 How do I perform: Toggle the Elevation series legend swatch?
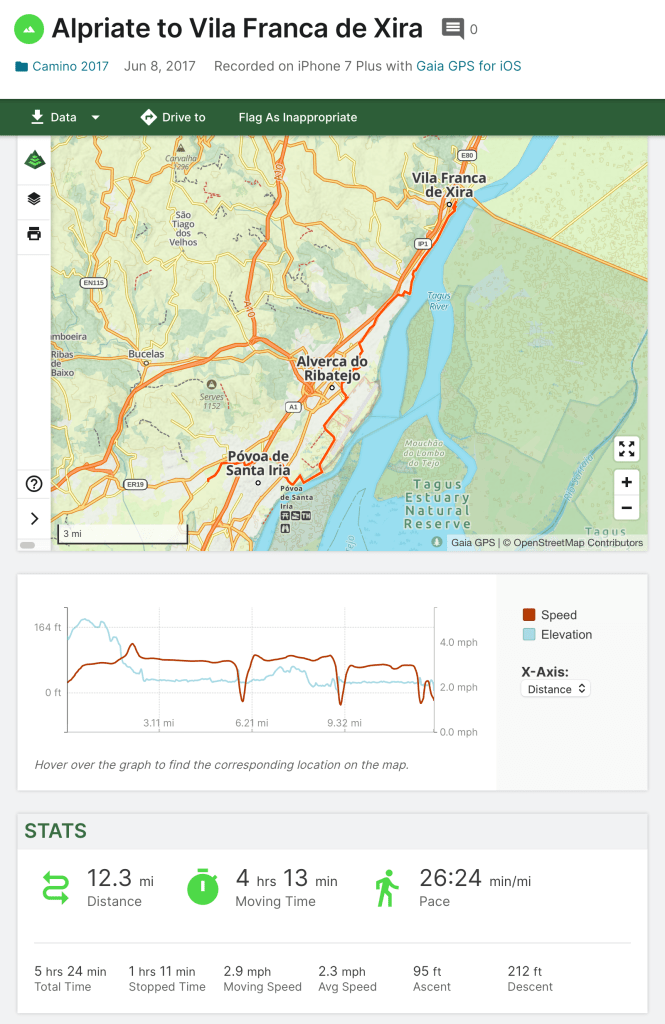(x=529, y=635)
